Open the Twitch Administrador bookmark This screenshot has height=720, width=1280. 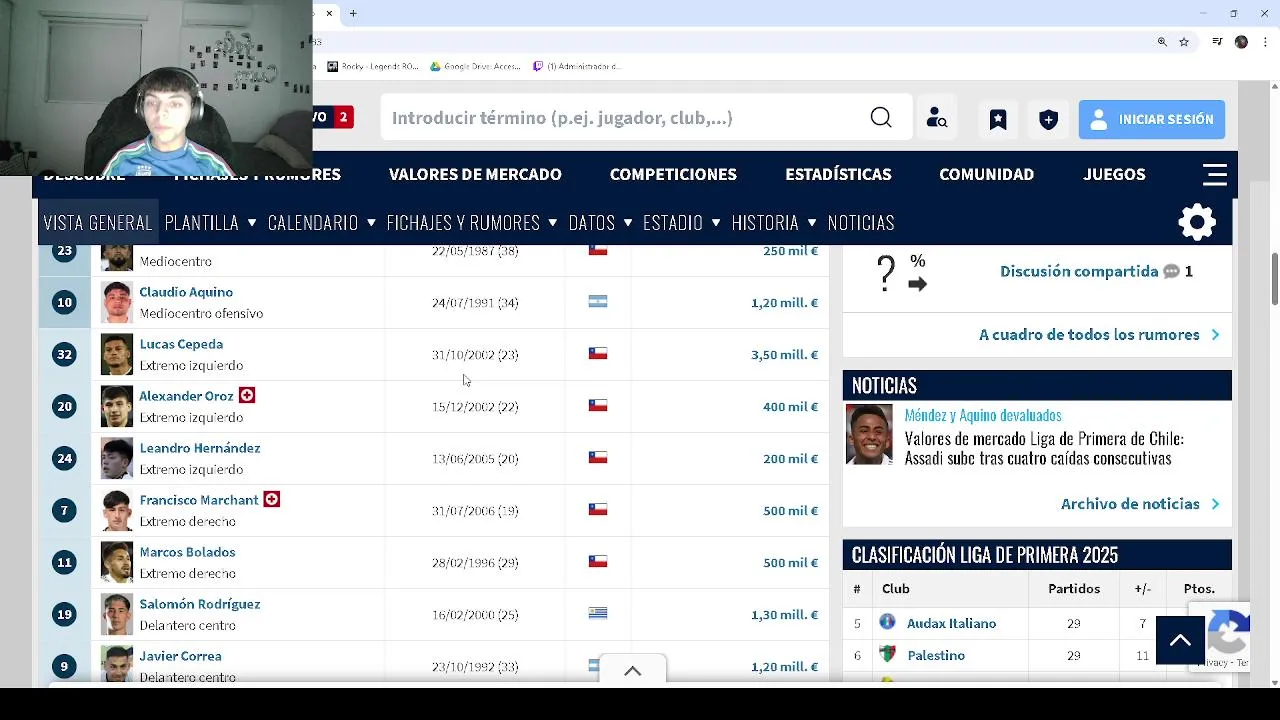577,67
